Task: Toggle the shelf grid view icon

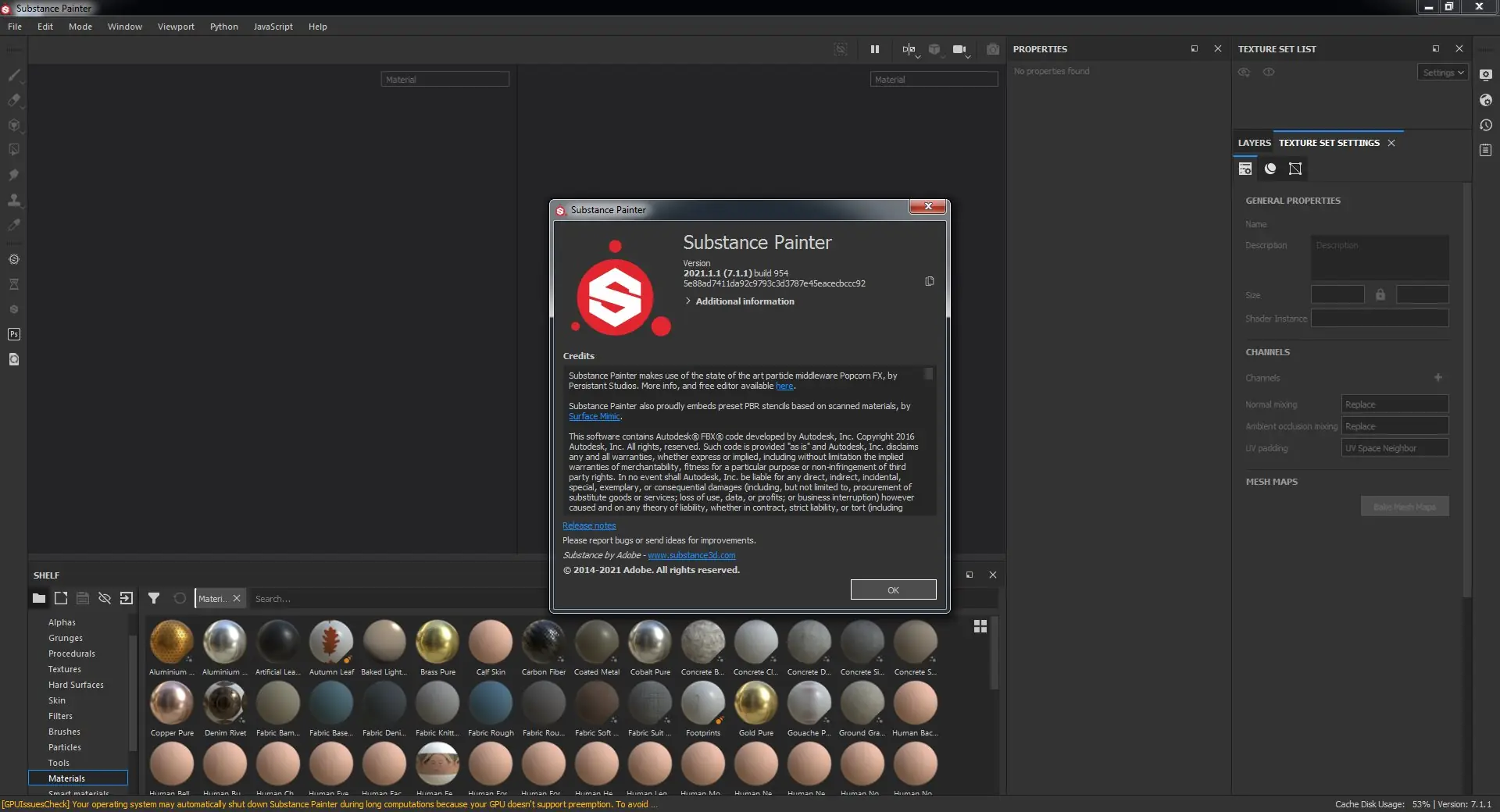Action: [980, 626]
